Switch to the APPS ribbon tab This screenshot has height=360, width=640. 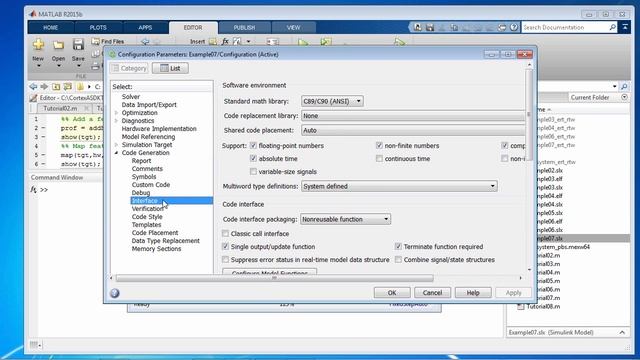(x=145, y=27)
